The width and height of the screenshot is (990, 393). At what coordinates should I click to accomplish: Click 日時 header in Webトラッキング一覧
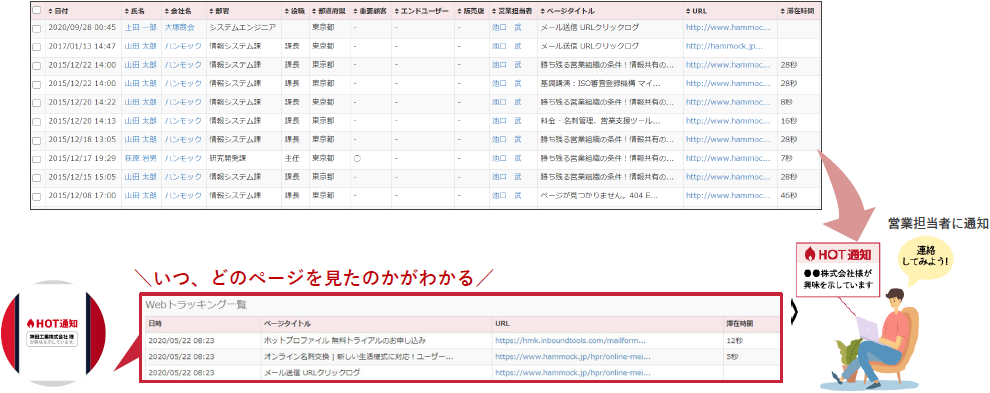pos(154,323)
